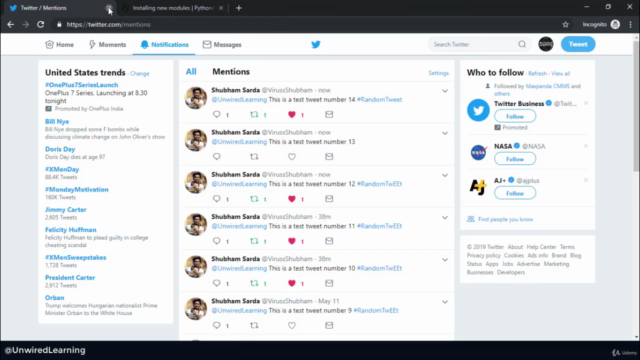Expand chevron on tweet number 11
640x360 pixels.
click(445, 218)
